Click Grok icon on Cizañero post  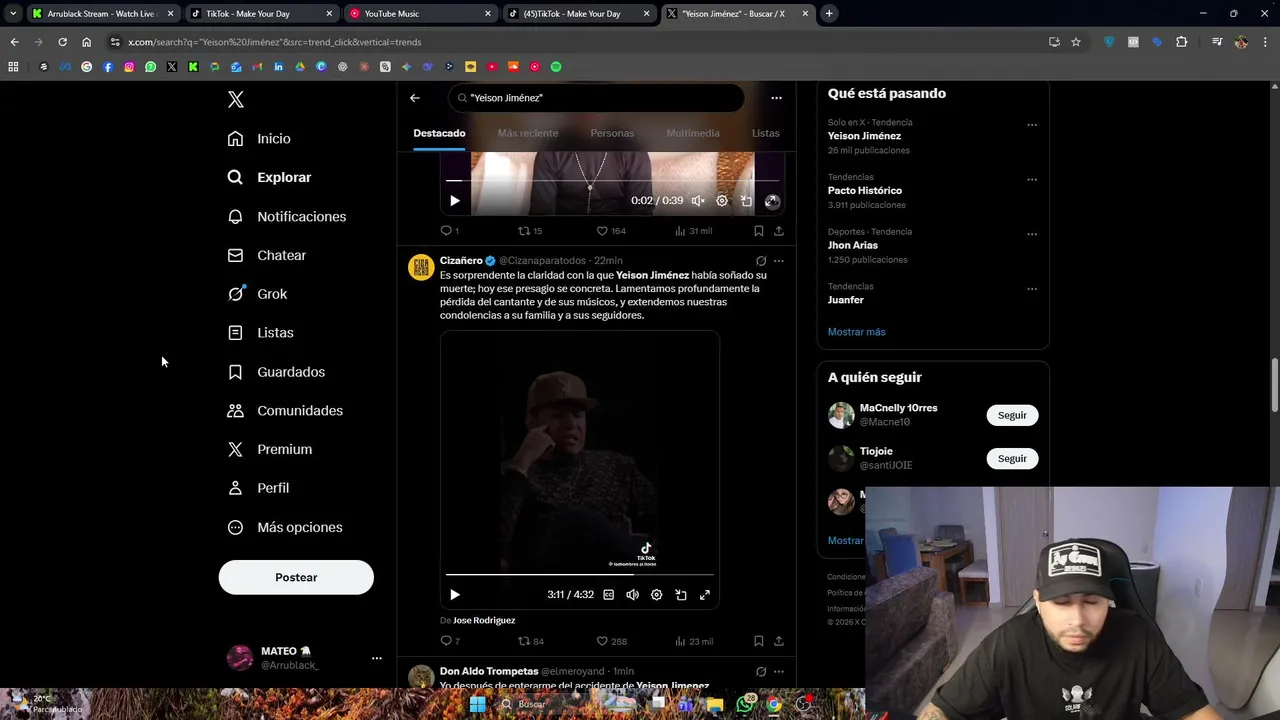(x=761, y=261)
